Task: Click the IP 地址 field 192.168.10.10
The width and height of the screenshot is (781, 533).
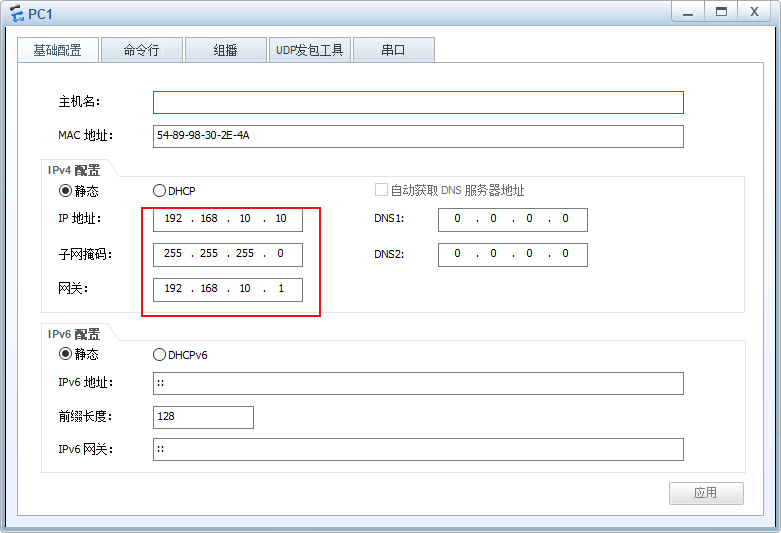Action: (228, 220)
